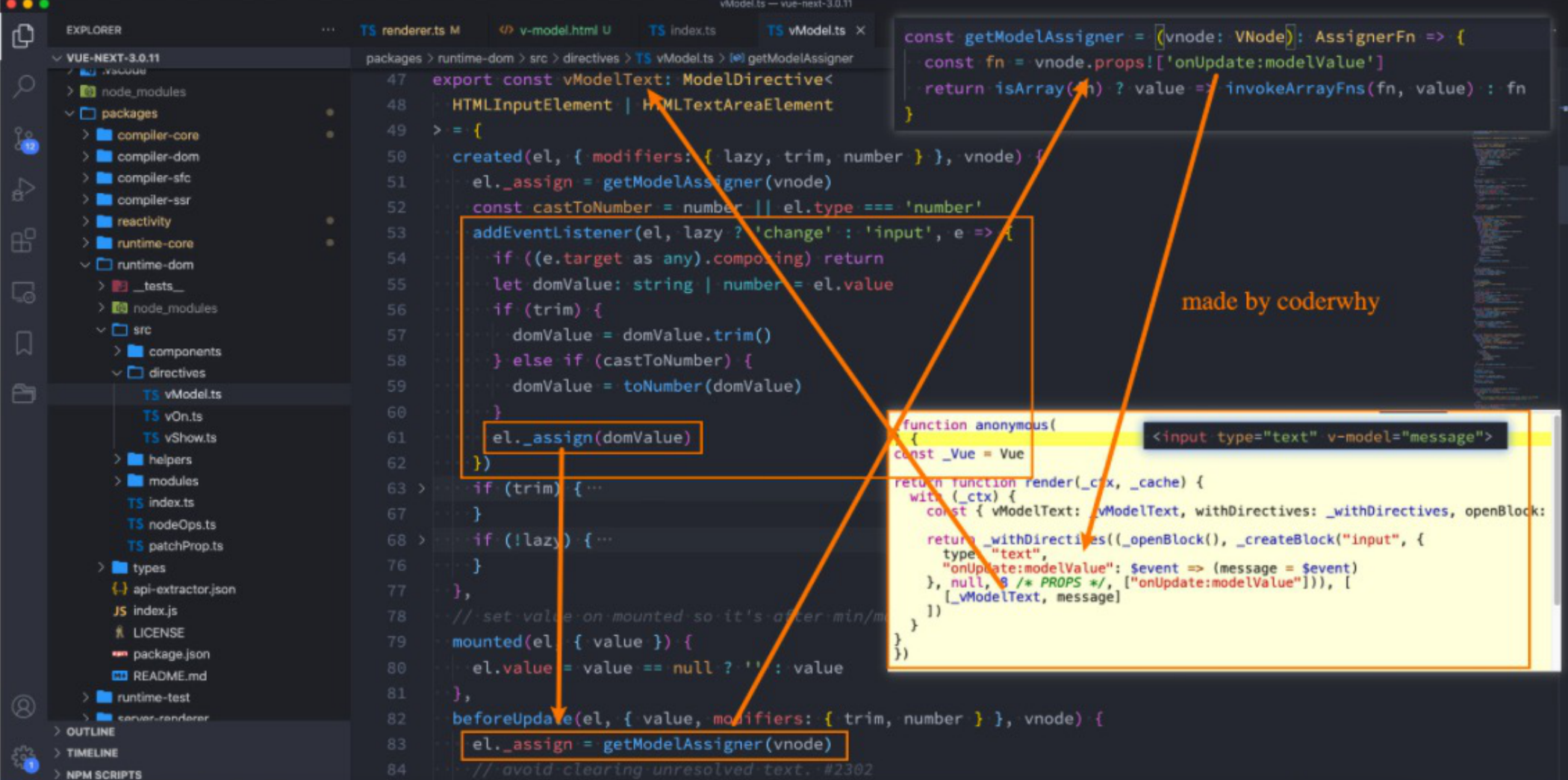The image size is (1568, 780).
Task: Click line number 53 in the gutter
Action: click(396, 232)
